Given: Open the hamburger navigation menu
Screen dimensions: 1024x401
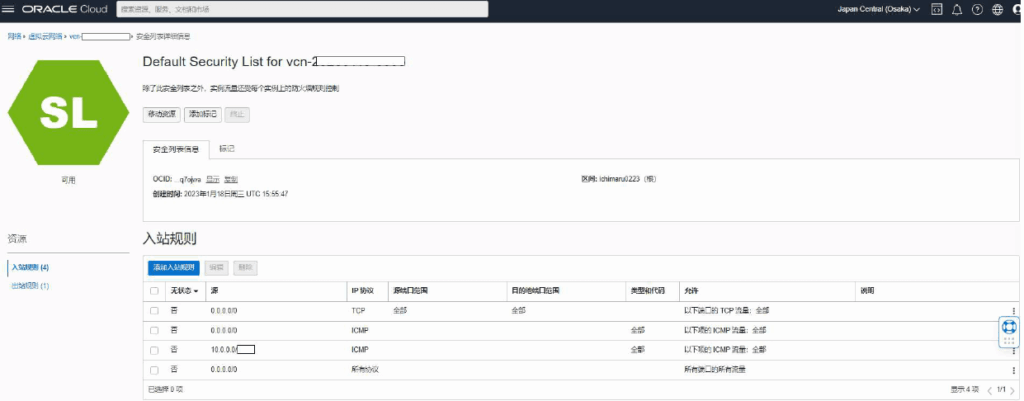Looking at the screenshot, I should pos(9,9).
